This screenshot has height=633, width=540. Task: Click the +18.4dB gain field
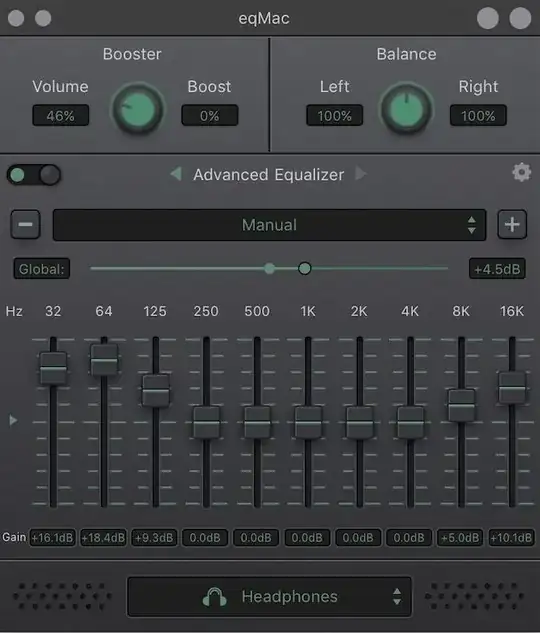[103, 538]
